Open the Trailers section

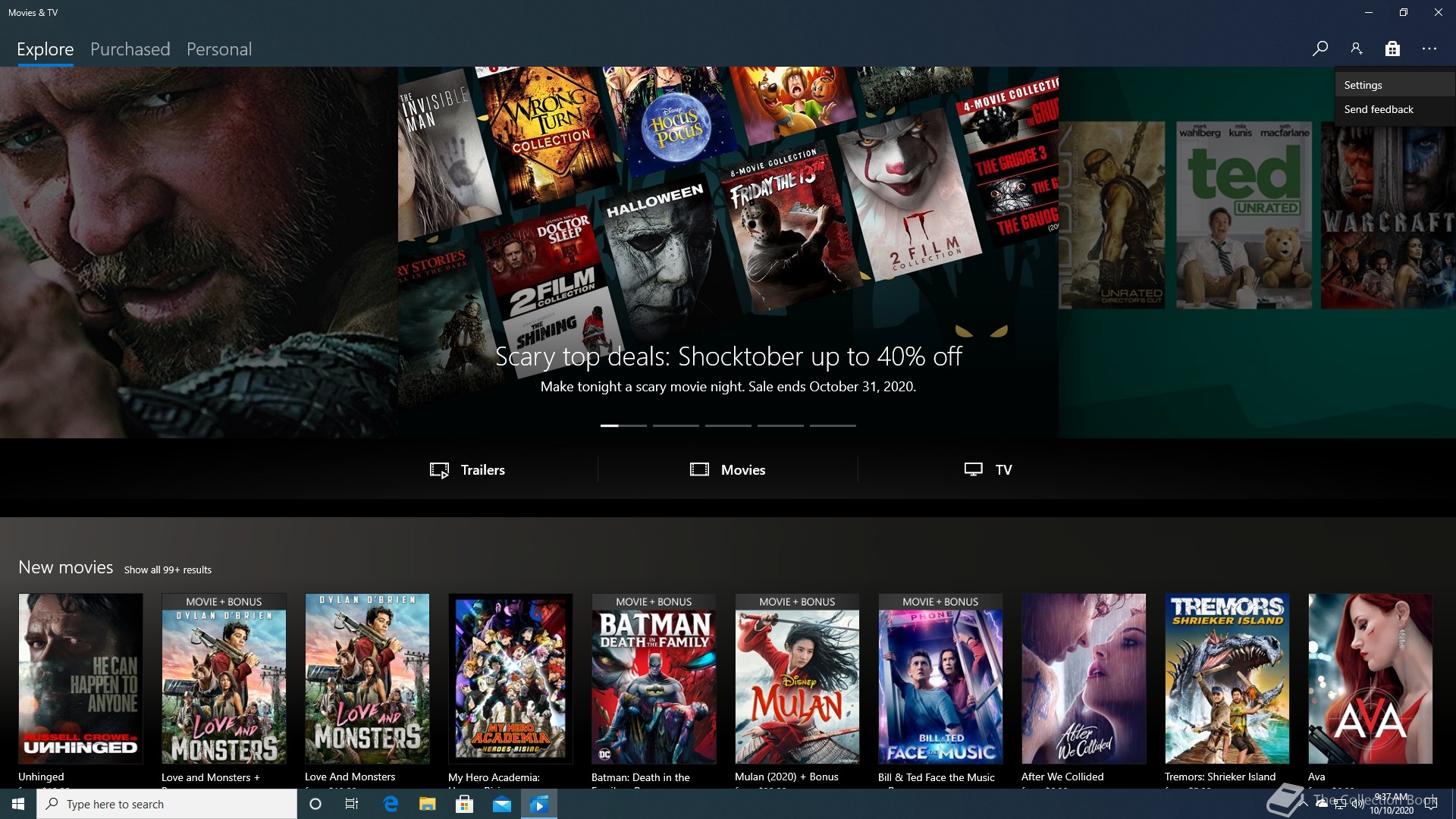tap(467, 469)
